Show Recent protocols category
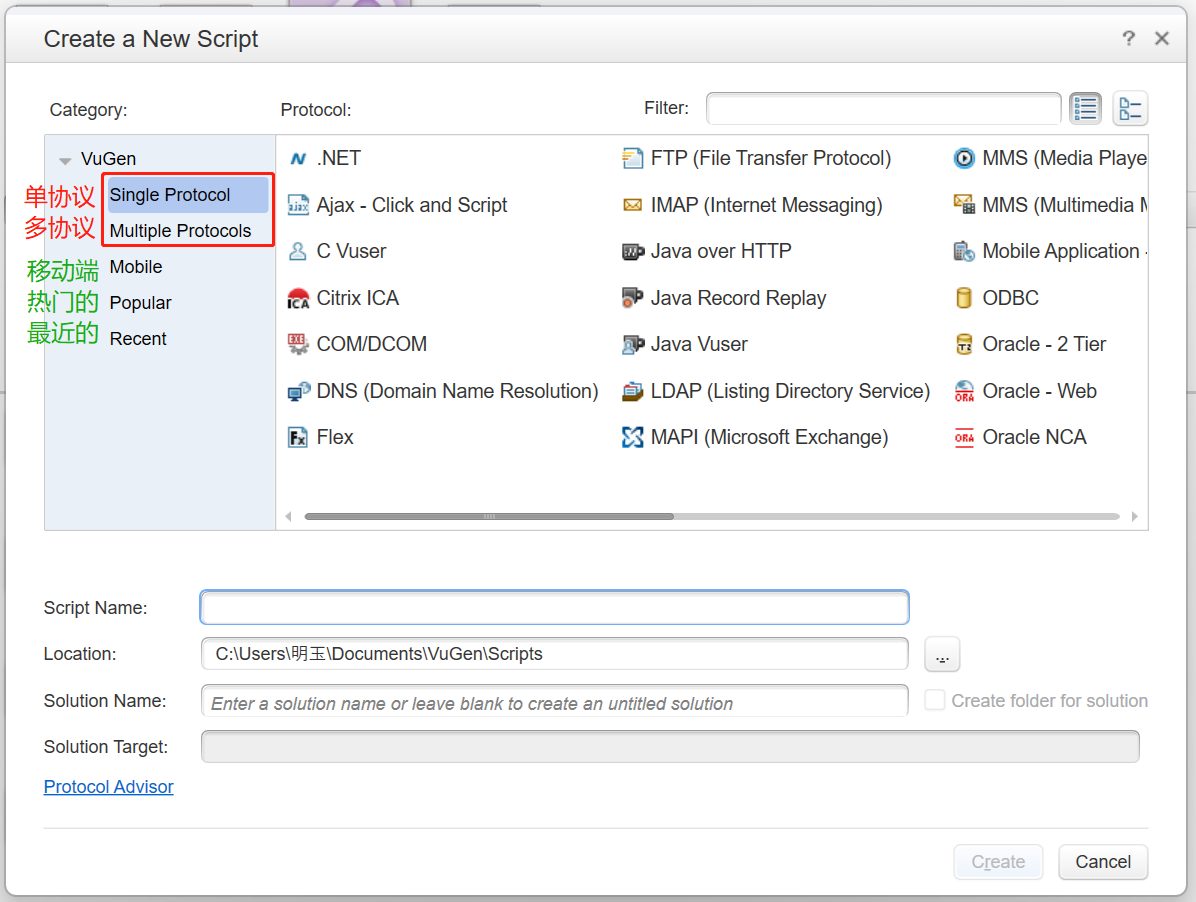This screenshot has height=902, width=1196. 138,339
